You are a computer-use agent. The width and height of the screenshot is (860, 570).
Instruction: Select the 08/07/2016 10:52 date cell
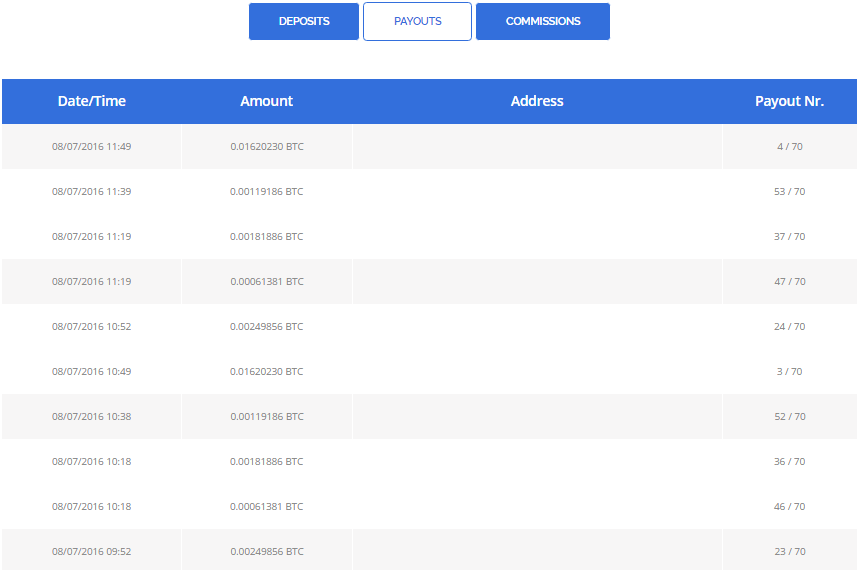coord(92,326)
